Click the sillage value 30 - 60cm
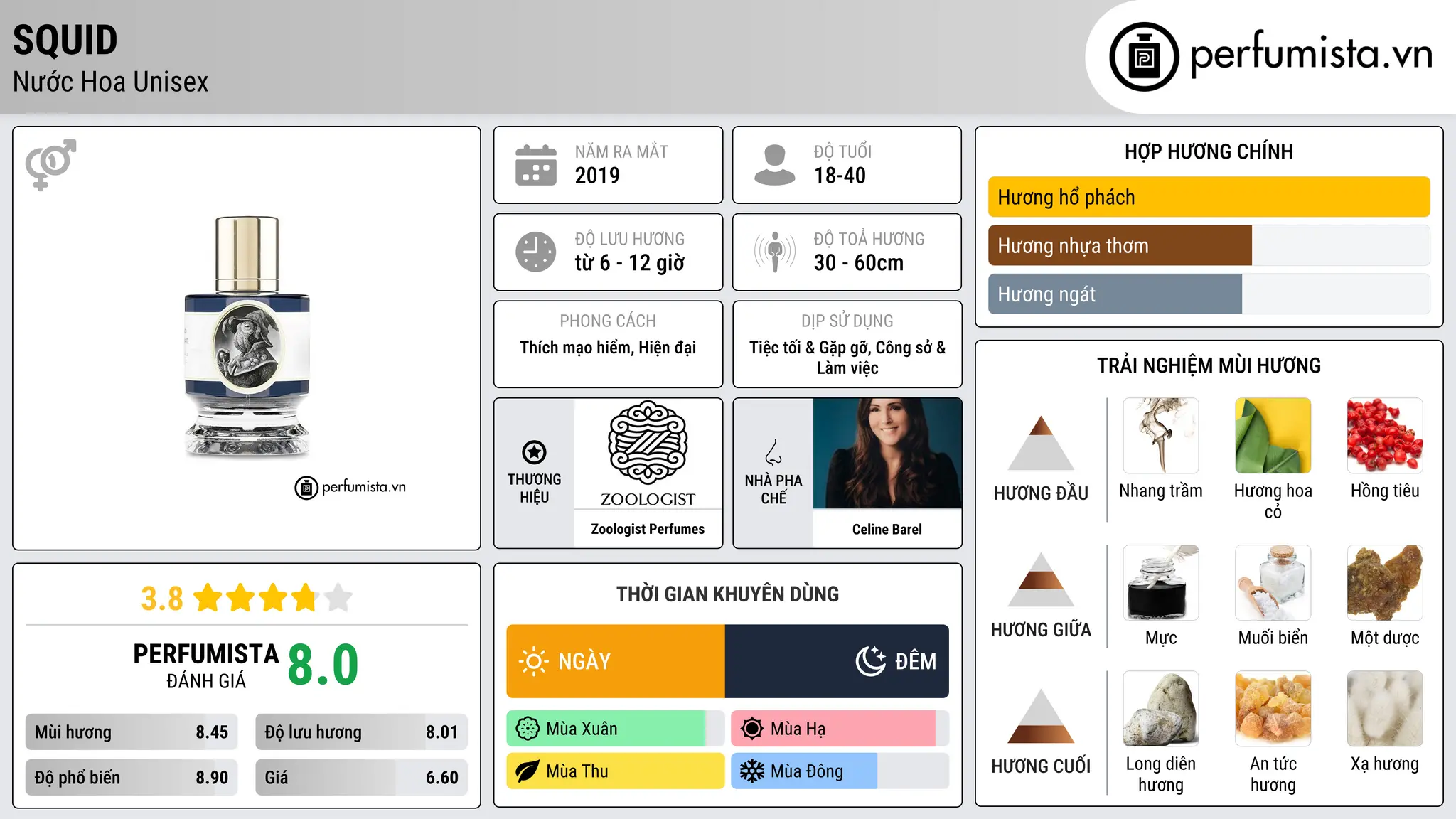The width and height of the screenshot is (1456, 819). [859, 263]
